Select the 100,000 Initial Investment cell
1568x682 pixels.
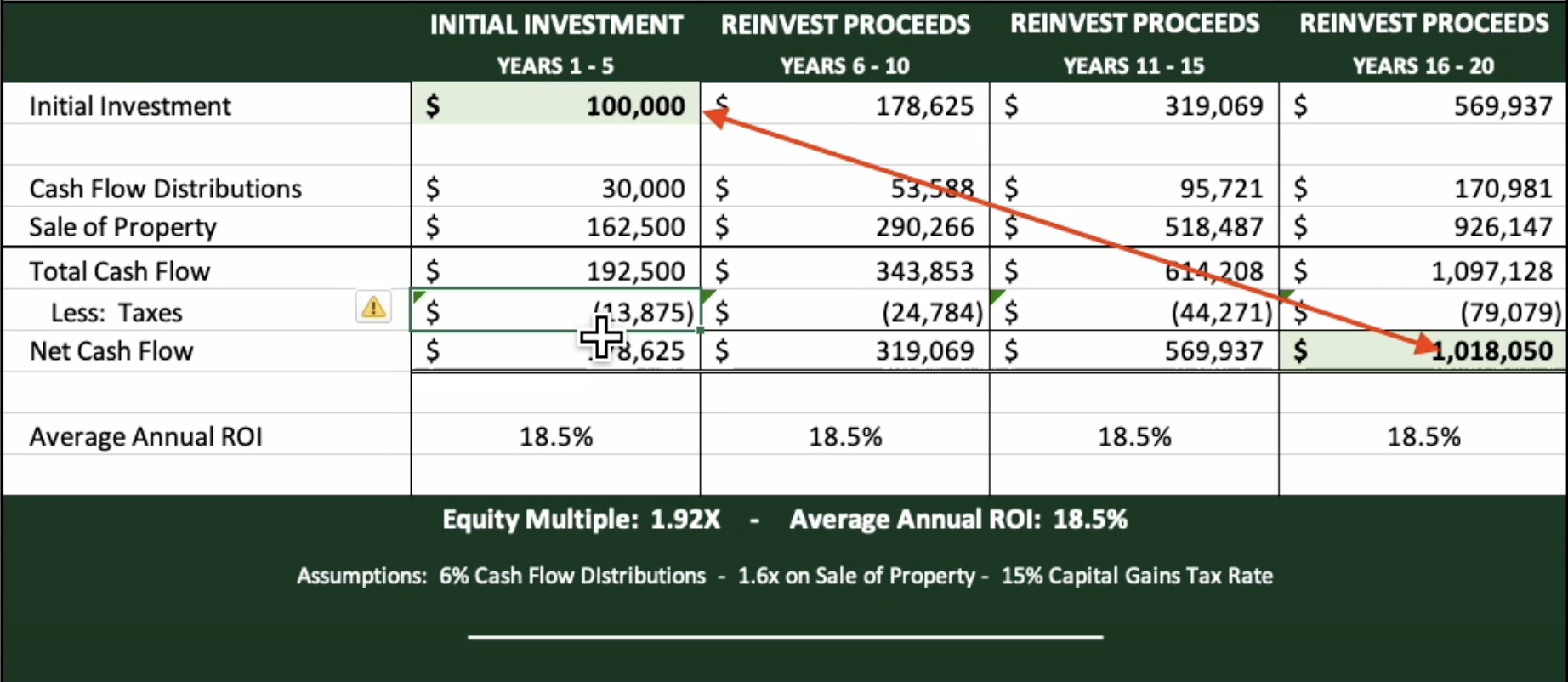tap(556, 105)
